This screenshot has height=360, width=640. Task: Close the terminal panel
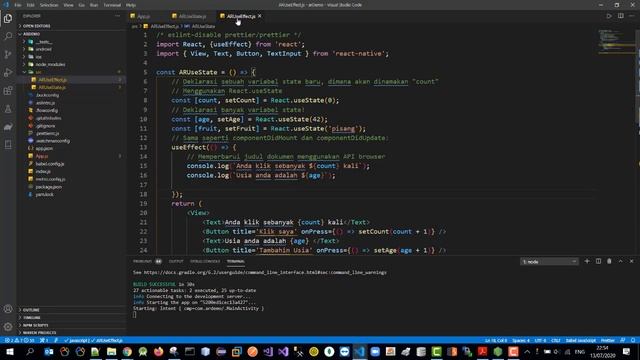[631, 261]
